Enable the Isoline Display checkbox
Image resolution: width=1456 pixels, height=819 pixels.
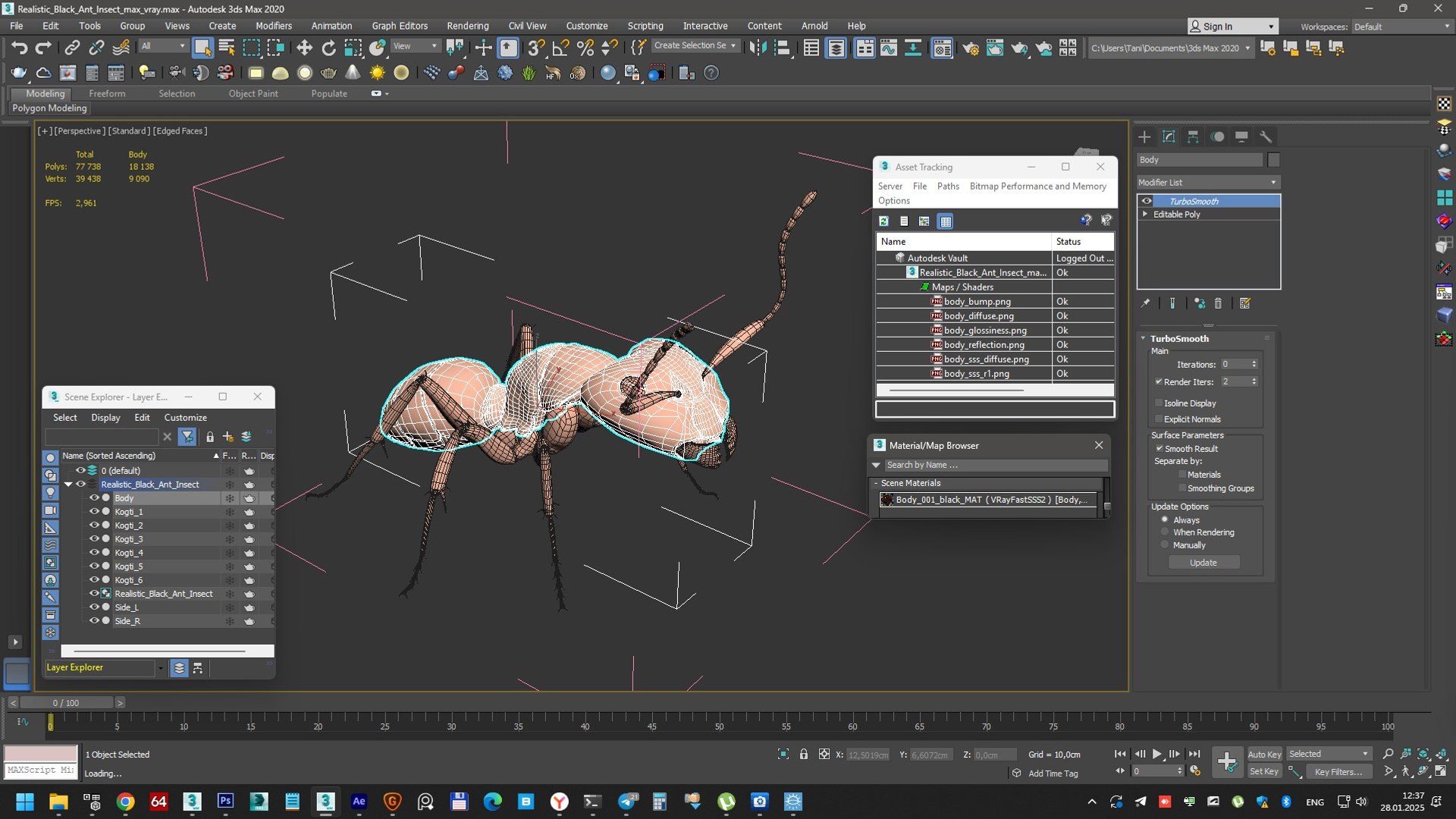pyautogui.click(x=1159, y=403)
